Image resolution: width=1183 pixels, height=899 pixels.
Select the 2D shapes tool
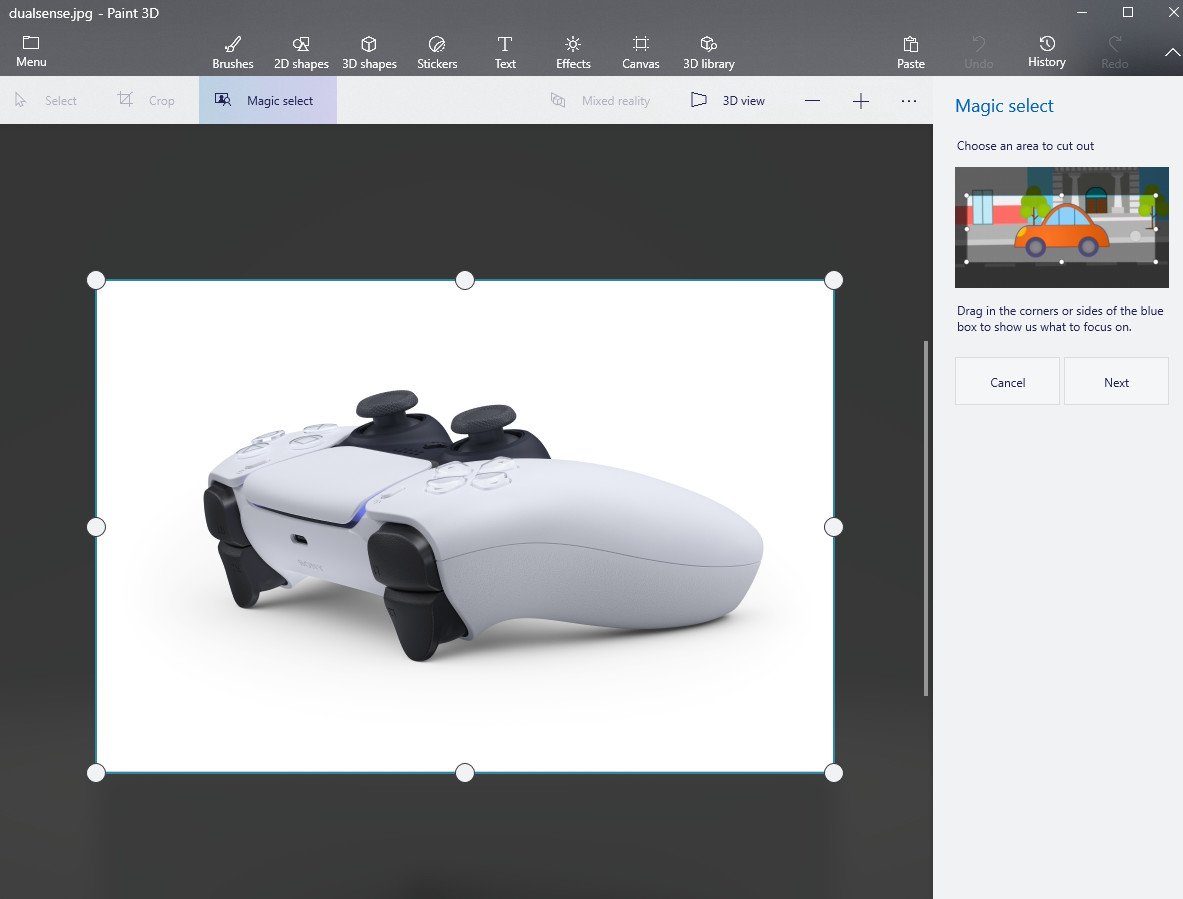point(301,52)
